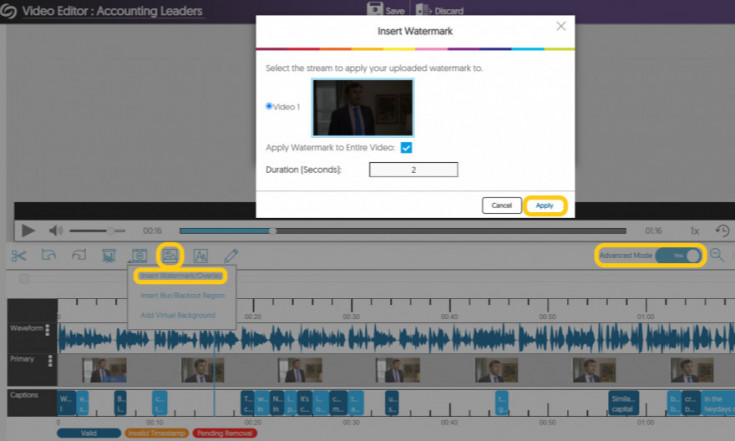
Task: Click the Duration seconds input field
Action: click(x=413, y=170)
